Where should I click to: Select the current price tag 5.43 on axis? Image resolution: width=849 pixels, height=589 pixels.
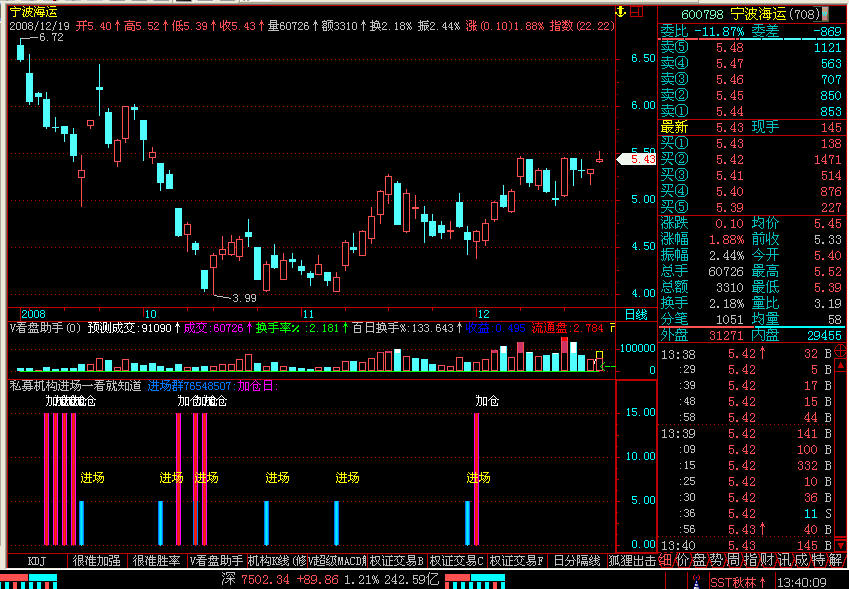tap(637, 159)
